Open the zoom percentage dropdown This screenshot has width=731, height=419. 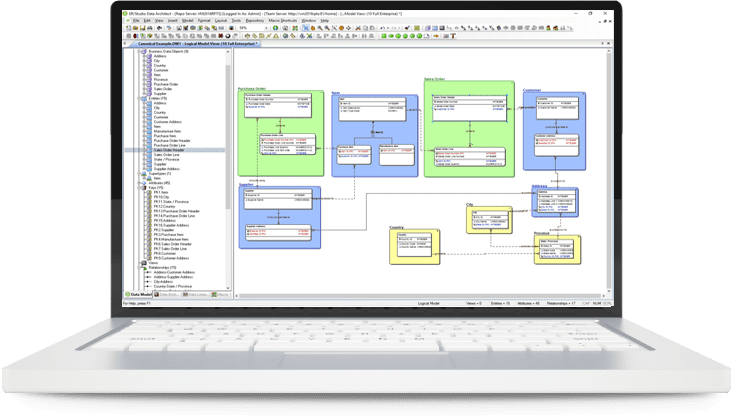click(266, 28)
